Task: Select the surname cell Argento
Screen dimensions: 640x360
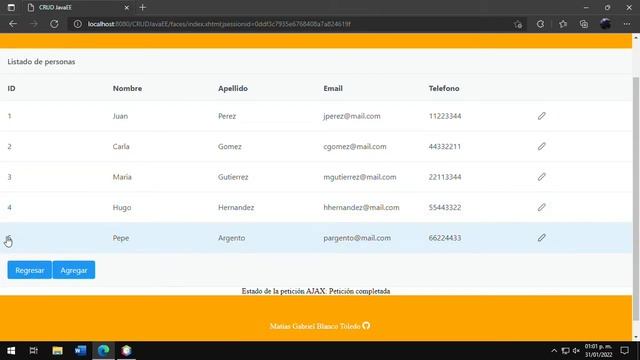Action: [231, 238]
